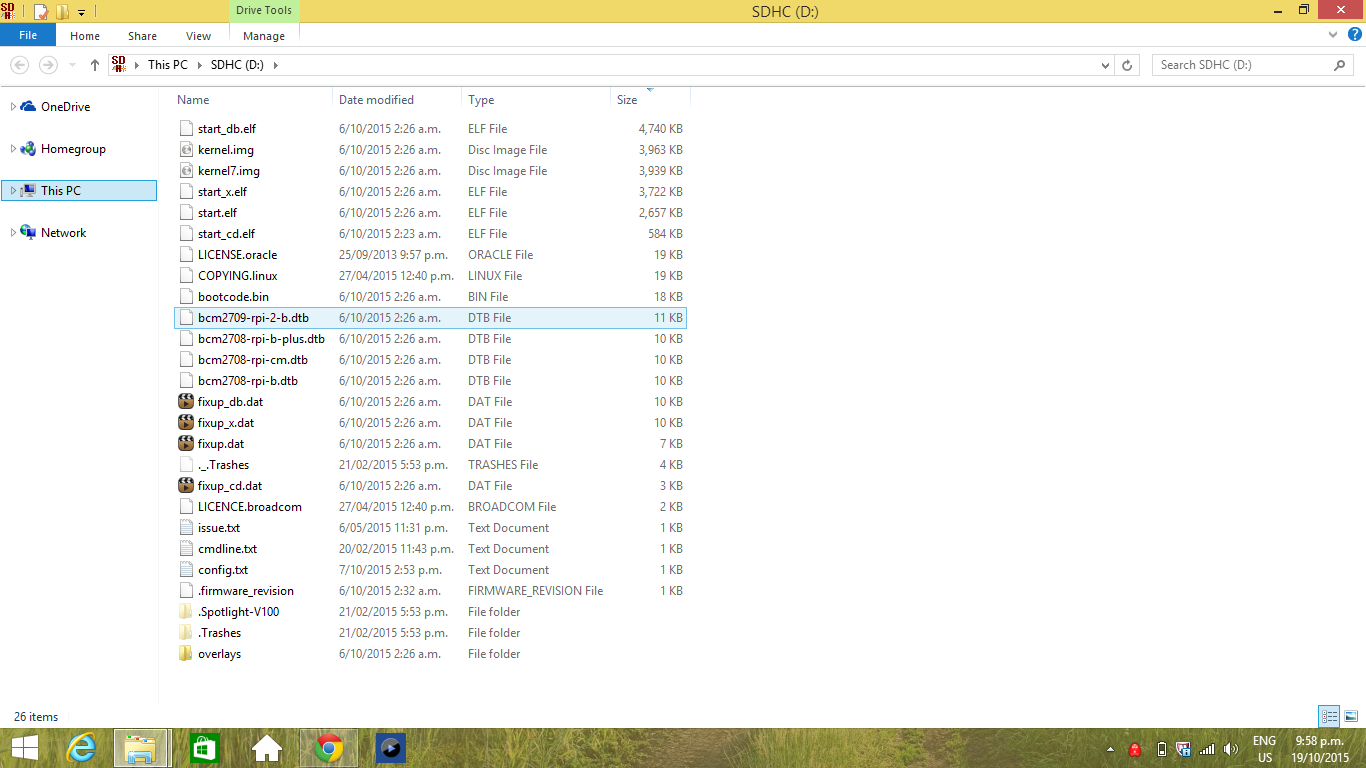
Task: Open the Manage ribbon tab
Action: coord(264,36)
